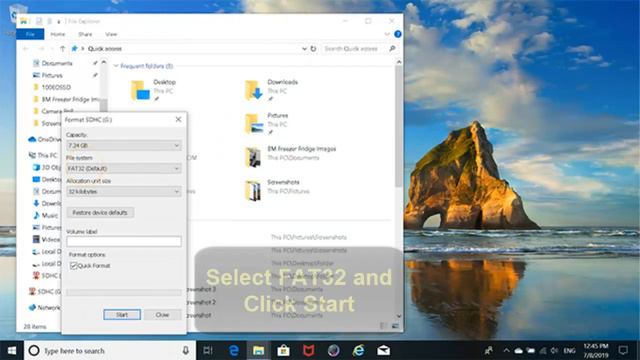Open Mail app from taskbar
640x360 pixels.
383,351
